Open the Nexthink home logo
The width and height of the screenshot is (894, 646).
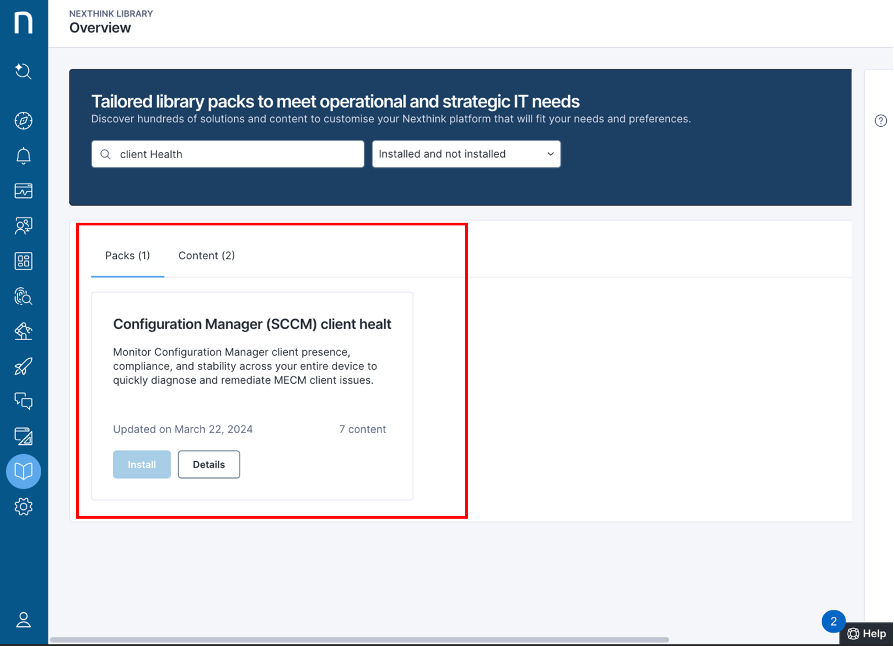(x=22, y=22)
